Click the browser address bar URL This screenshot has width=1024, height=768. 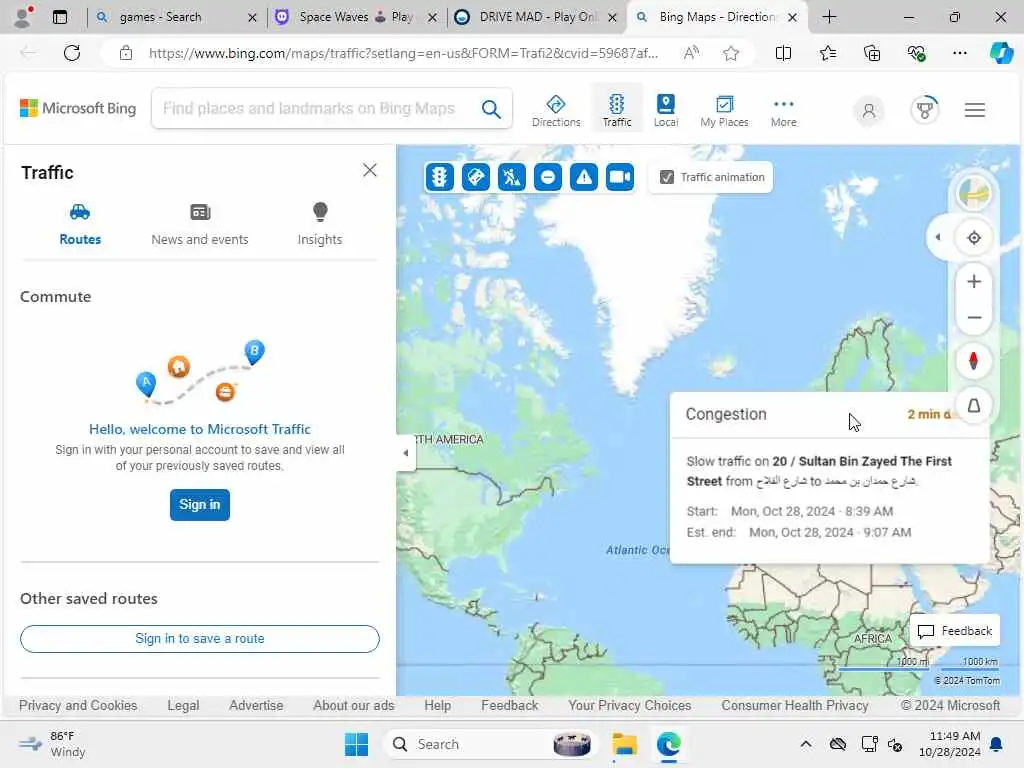(x=403, y=53)
